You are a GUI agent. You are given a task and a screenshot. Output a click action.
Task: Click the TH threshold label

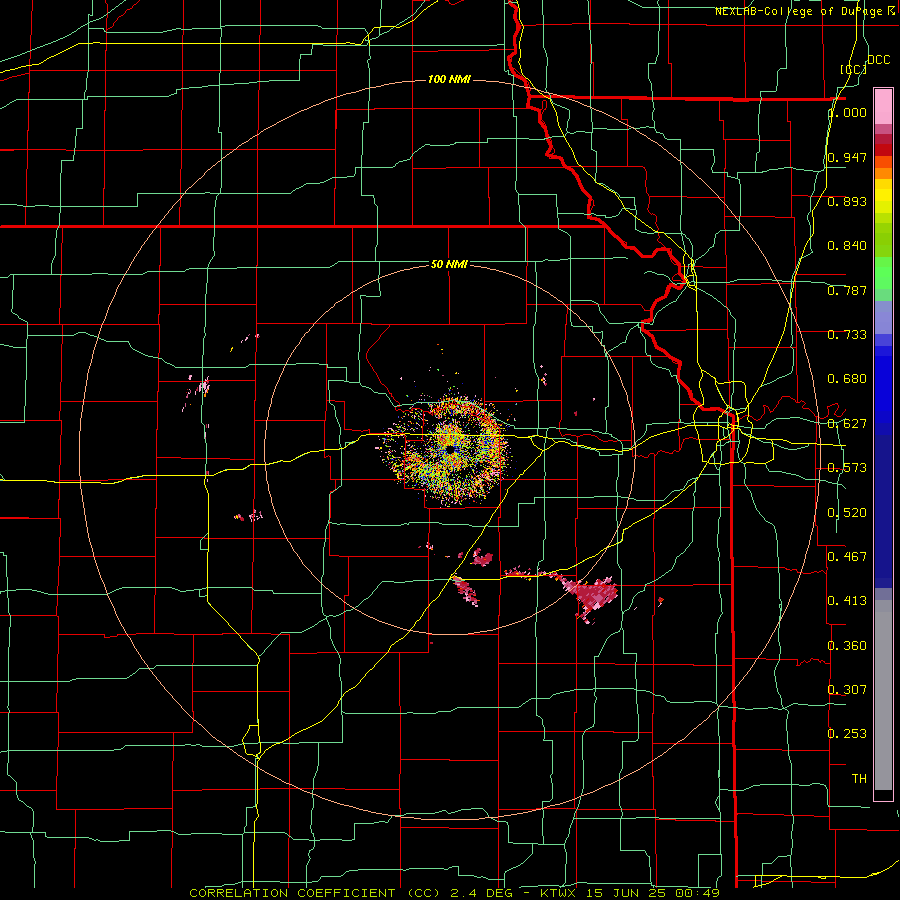click(x=859, y=779)
